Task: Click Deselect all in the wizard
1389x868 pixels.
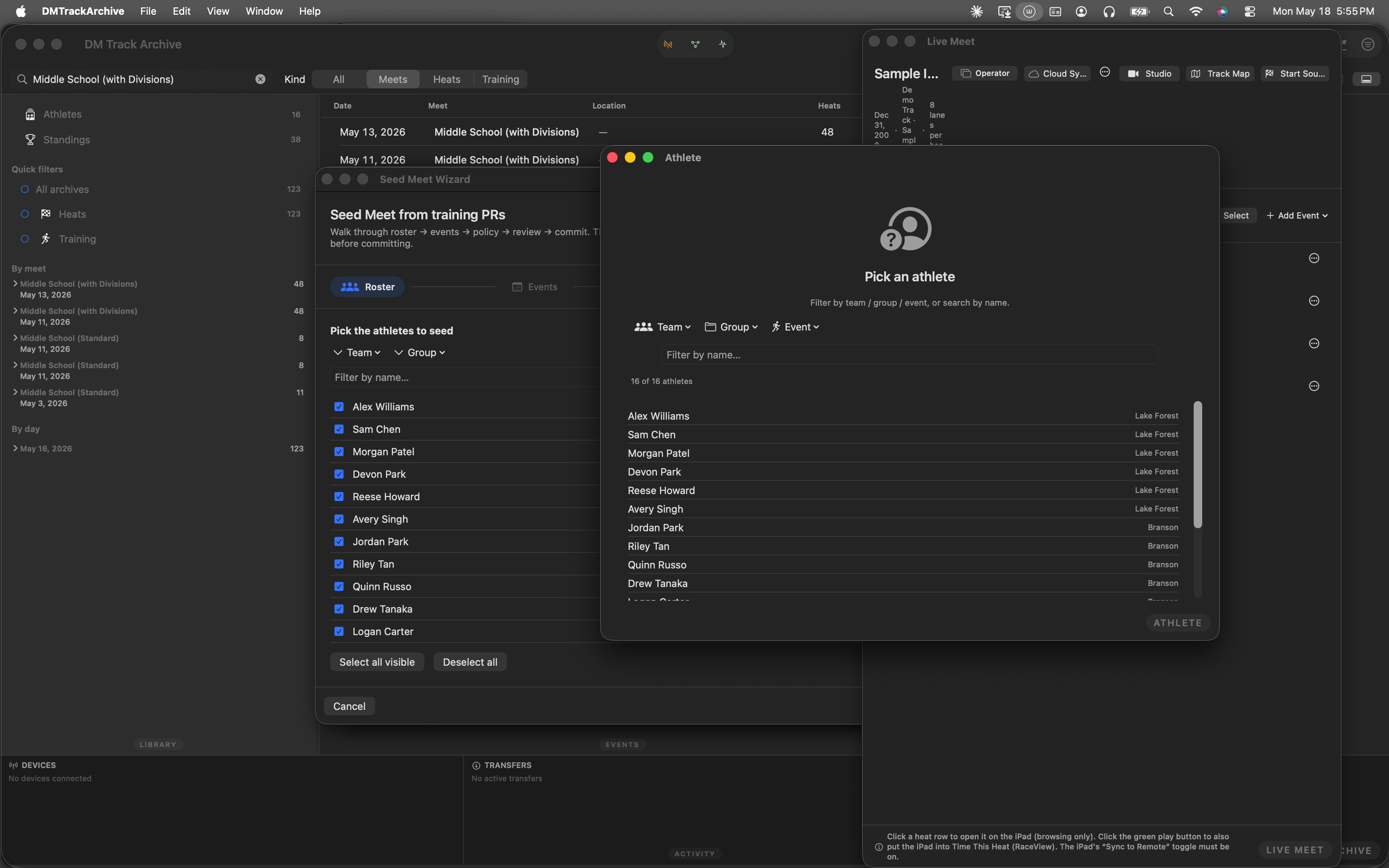Action: [470, 662]
